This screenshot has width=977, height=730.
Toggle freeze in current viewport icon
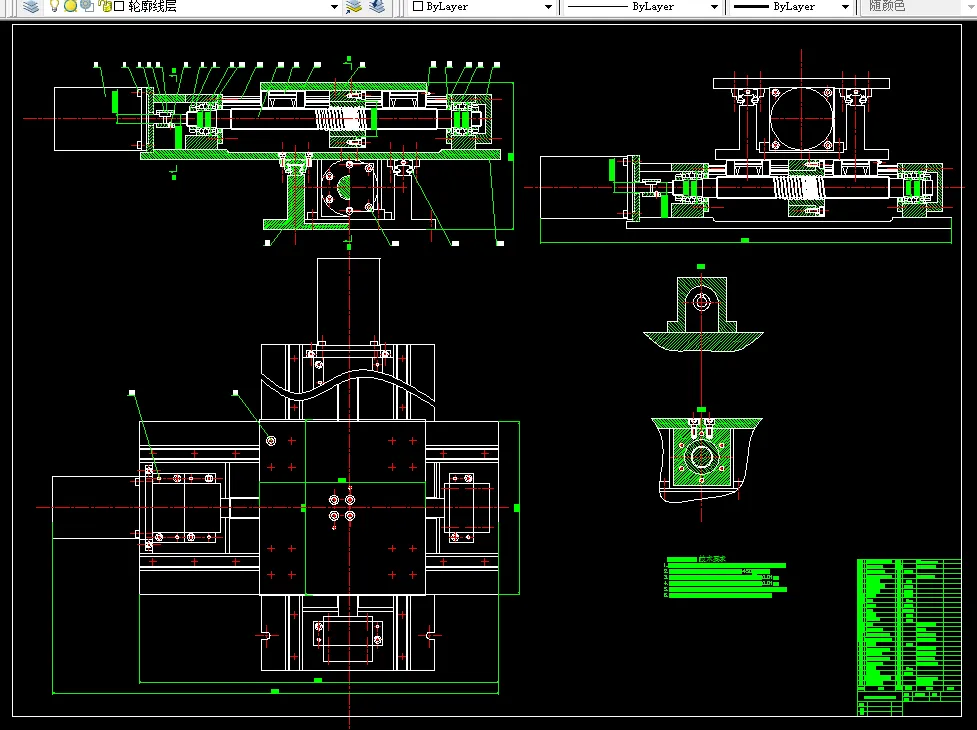coord(87,6)
